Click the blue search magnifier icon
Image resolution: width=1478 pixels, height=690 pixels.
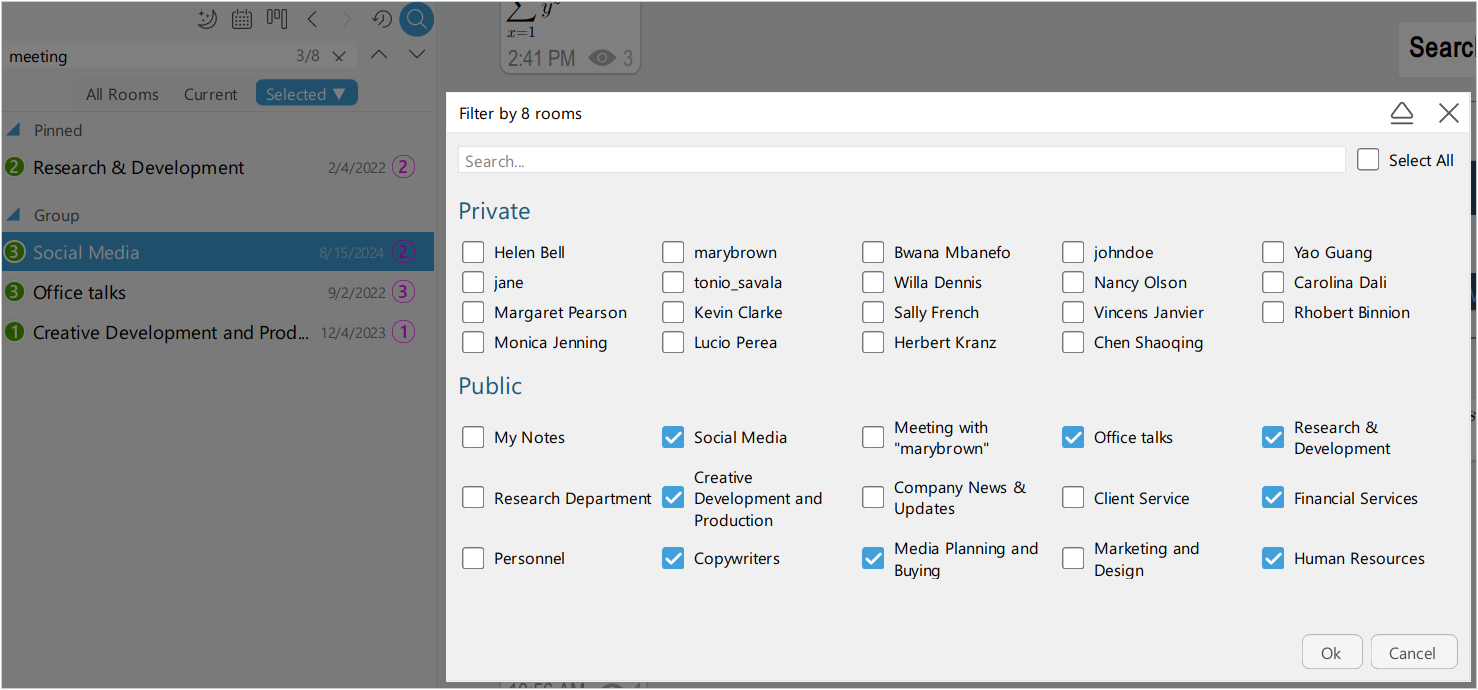[x=417, y=19]
